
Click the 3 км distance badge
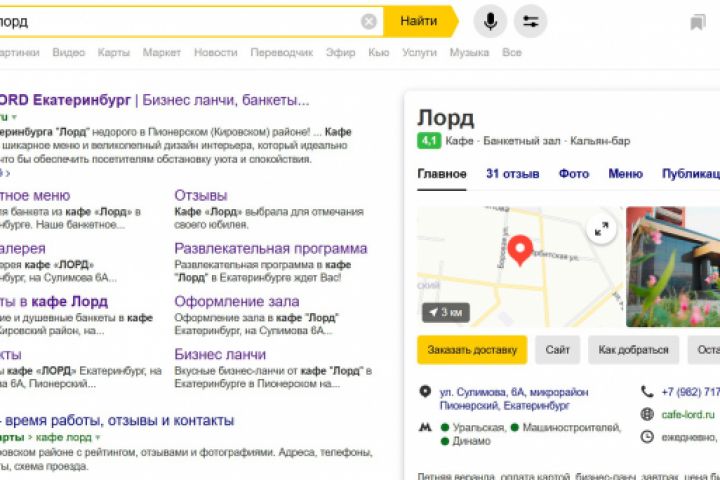[445, 312]
